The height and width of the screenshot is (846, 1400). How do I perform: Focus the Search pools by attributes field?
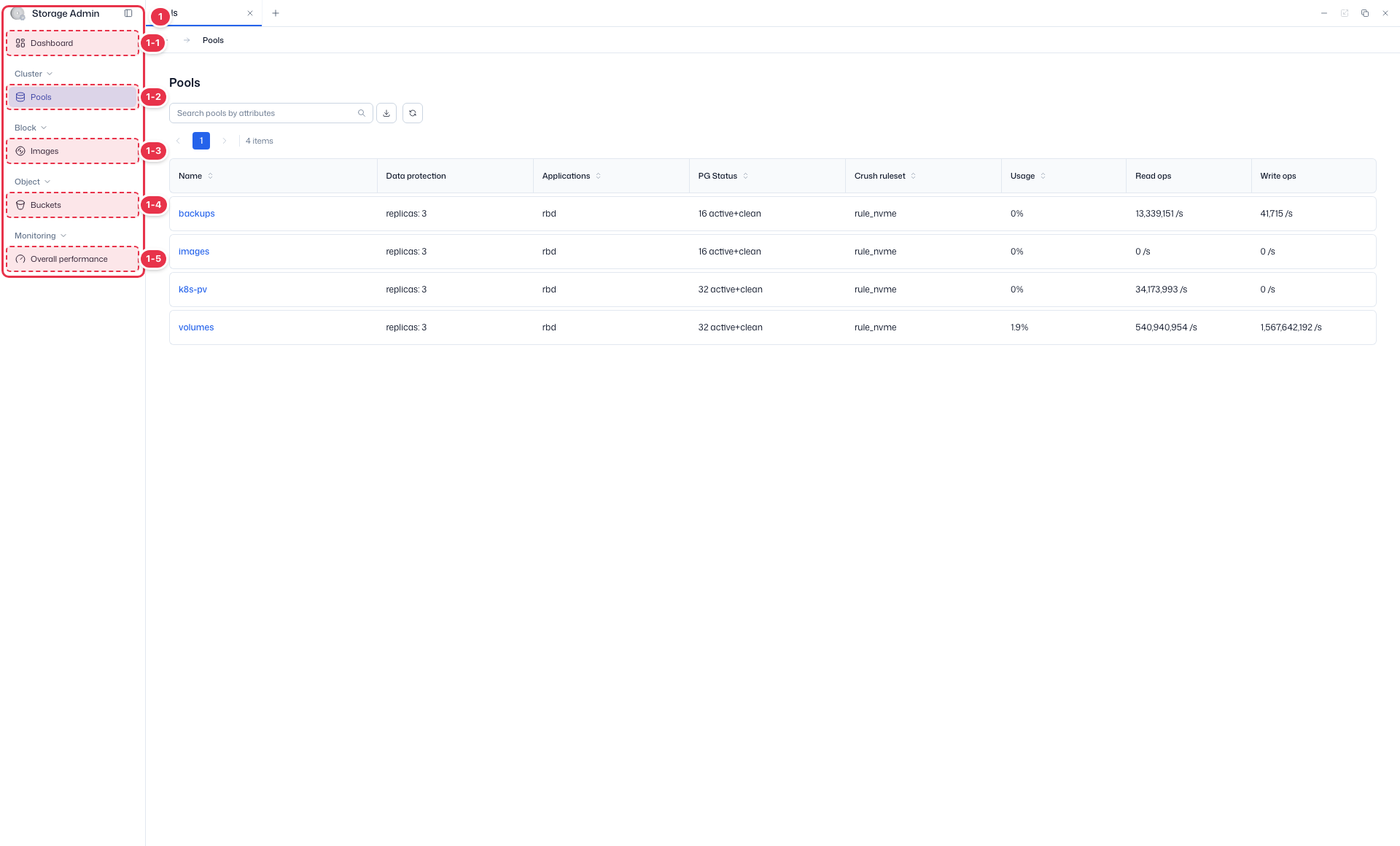click(x=271, y=113)
